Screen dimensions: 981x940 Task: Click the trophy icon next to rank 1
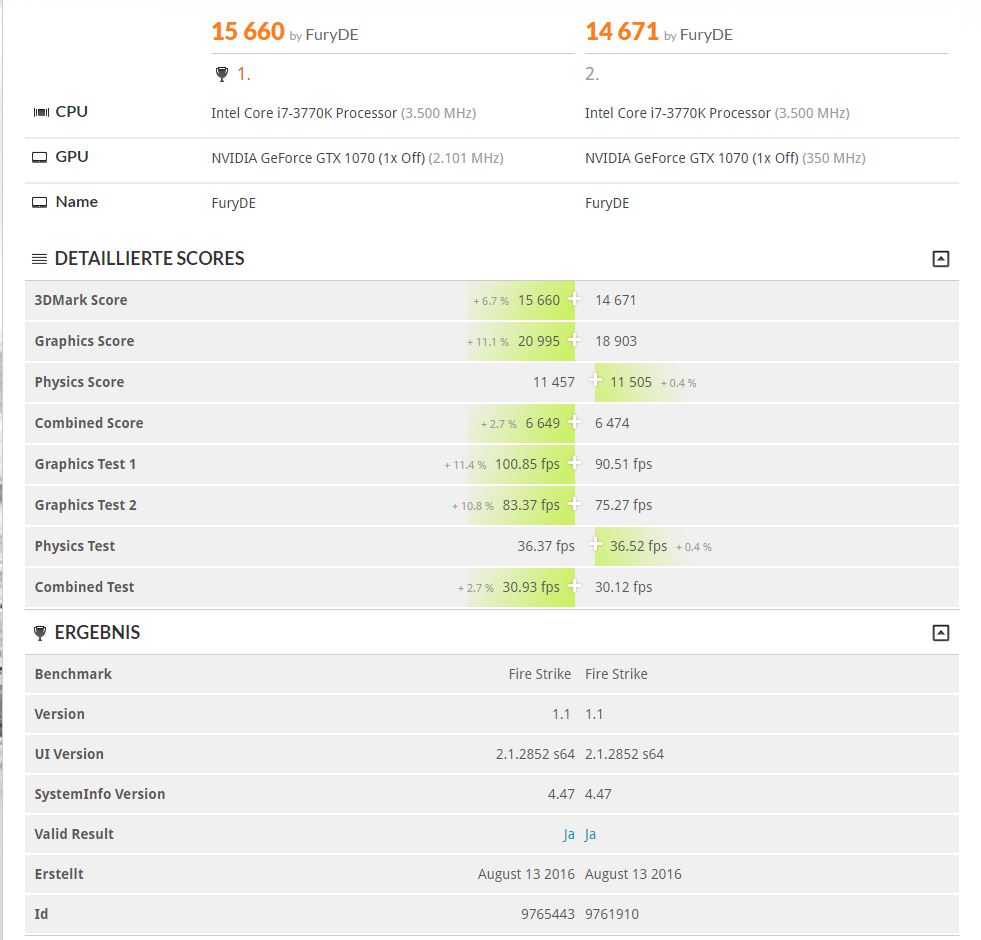(222, 74)
